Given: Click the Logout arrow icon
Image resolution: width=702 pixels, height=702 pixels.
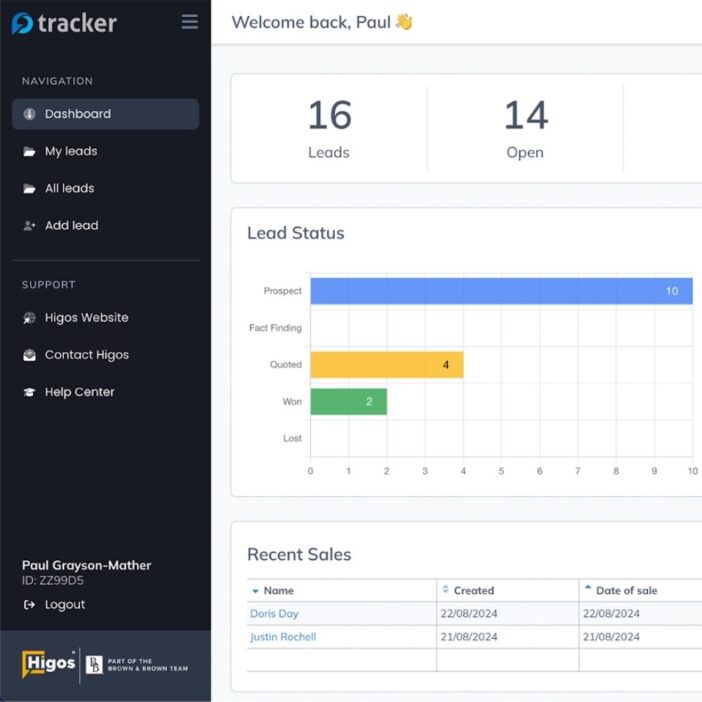Looking at the screenshot, I should pyautogui.click(x=29, y=605).
